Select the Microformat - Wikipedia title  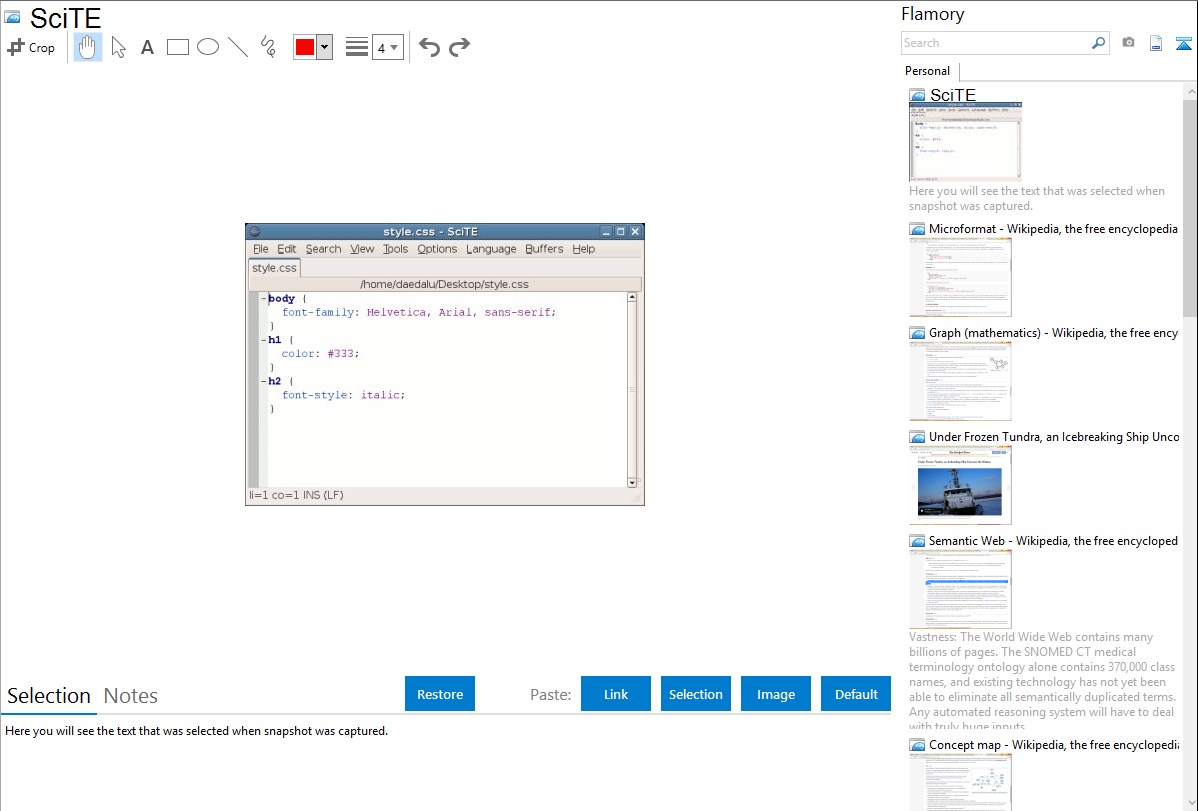pyautogui.click(x=1053, y=229)
